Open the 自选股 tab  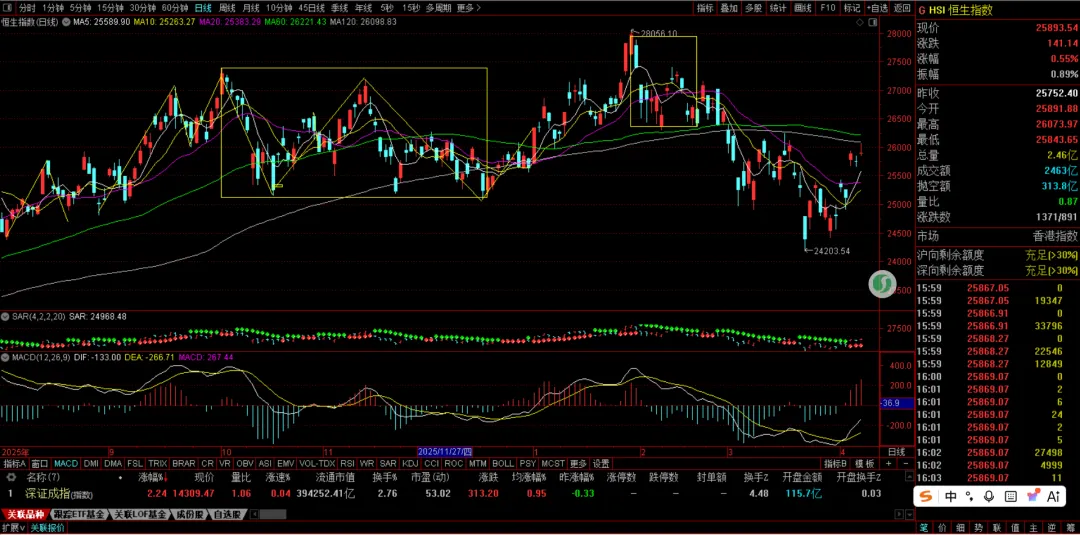click(x=227, y=514)
